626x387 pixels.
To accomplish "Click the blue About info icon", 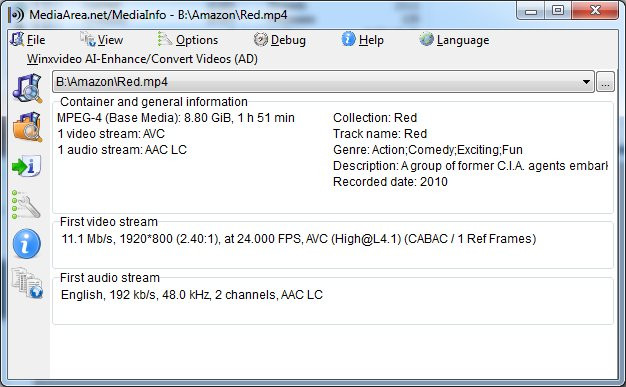I will 26,244.
